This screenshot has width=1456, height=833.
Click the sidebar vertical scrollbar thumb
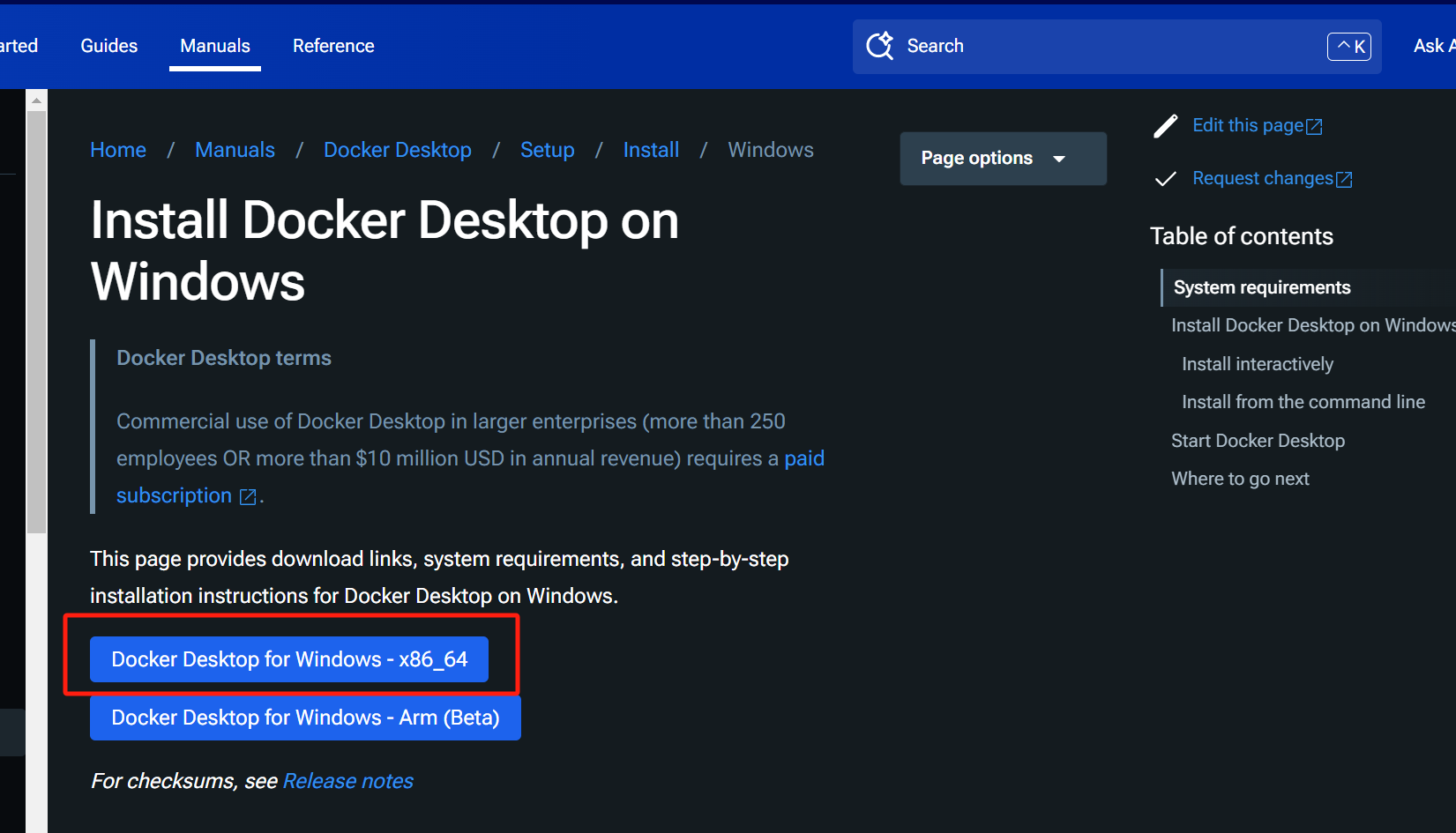(x=36, y=322)
